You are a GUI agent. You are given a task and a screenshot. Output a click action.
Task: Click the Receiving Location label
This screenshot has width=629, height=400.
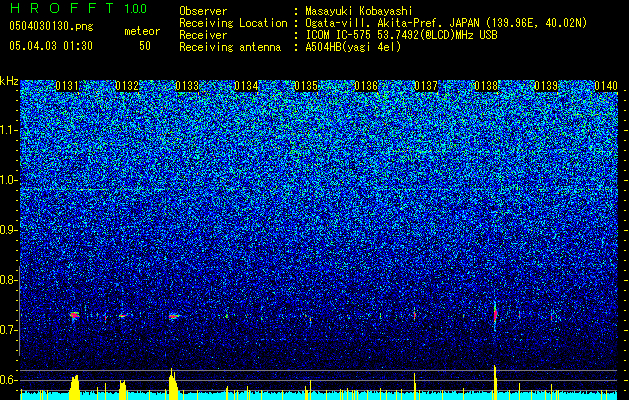pos(233,23)
